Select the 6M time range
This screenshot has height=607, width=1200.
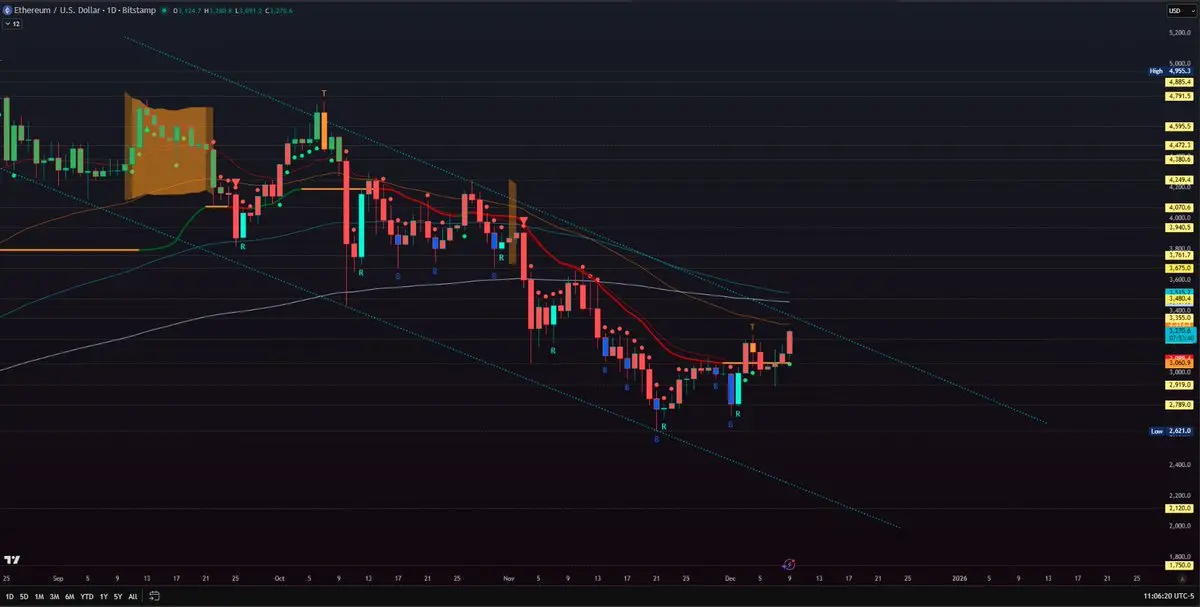click(x=69, y=597)
